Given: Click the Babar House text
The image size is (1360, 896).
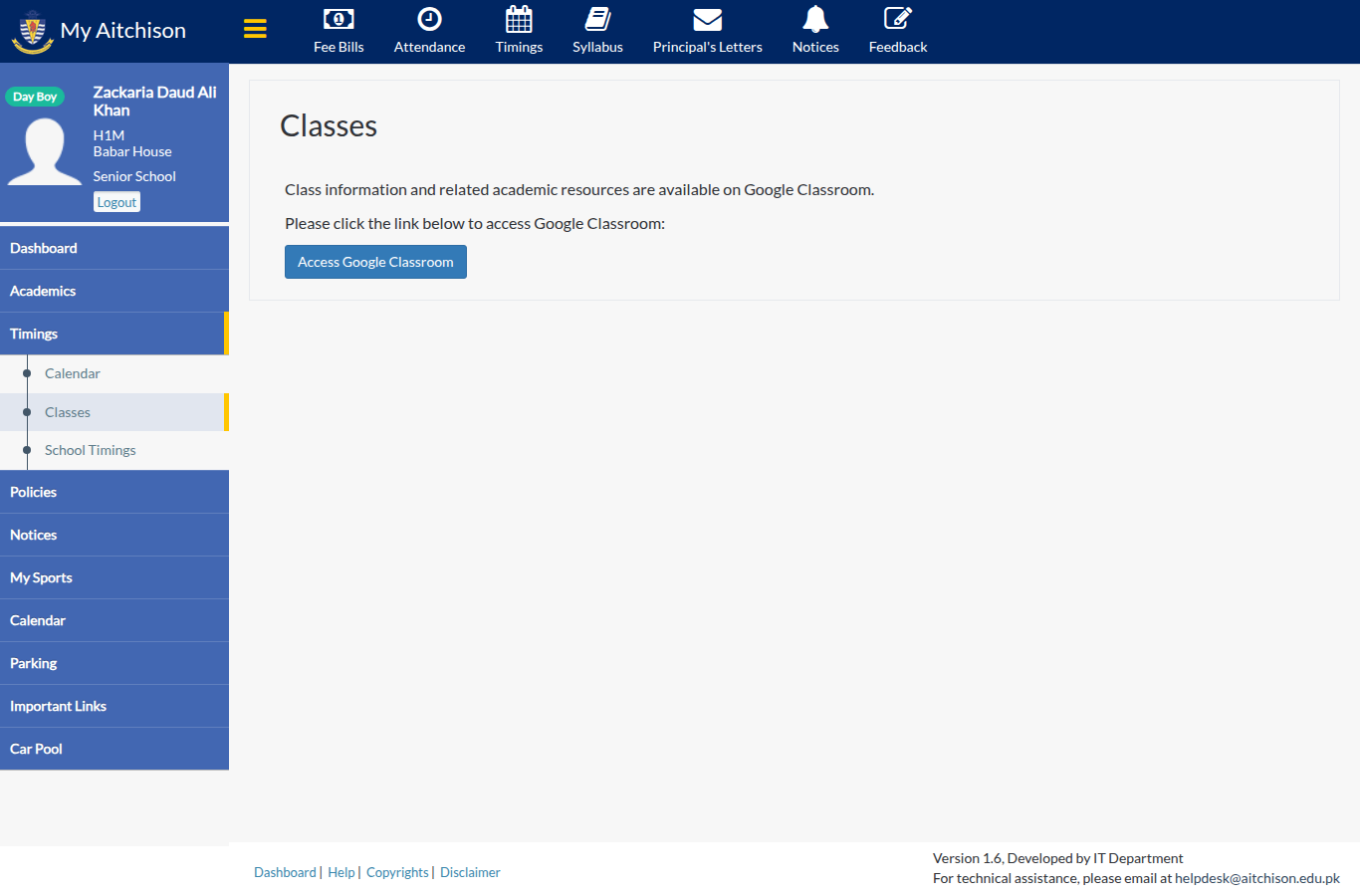Looking at the screenshot, I should coord(132,151).
